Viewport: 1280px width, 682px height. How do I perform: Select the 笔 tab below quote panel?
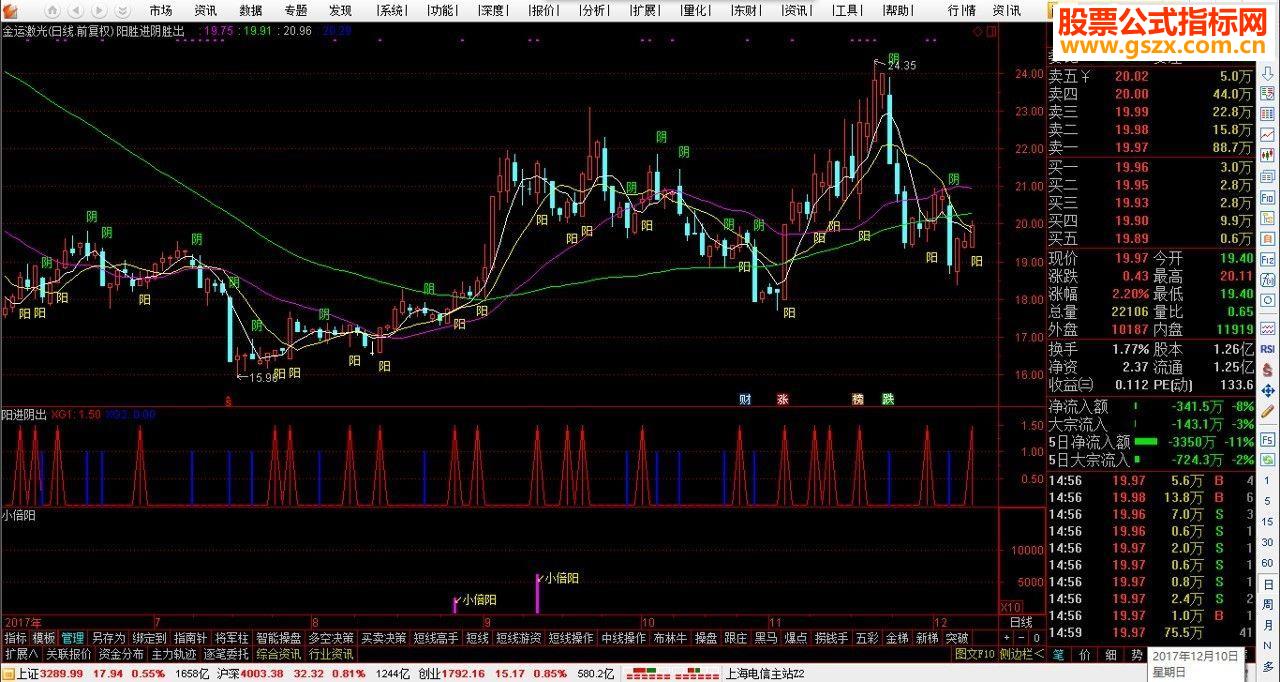[1059, 655]
